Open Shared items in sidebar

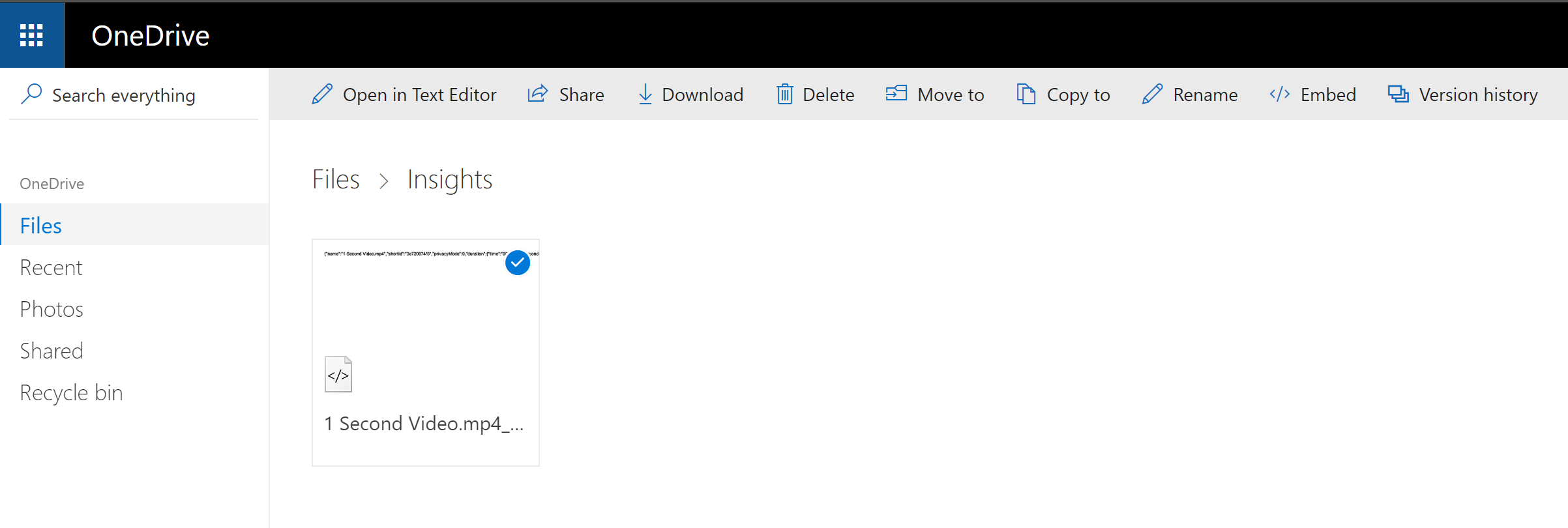[x=52, y=351]
